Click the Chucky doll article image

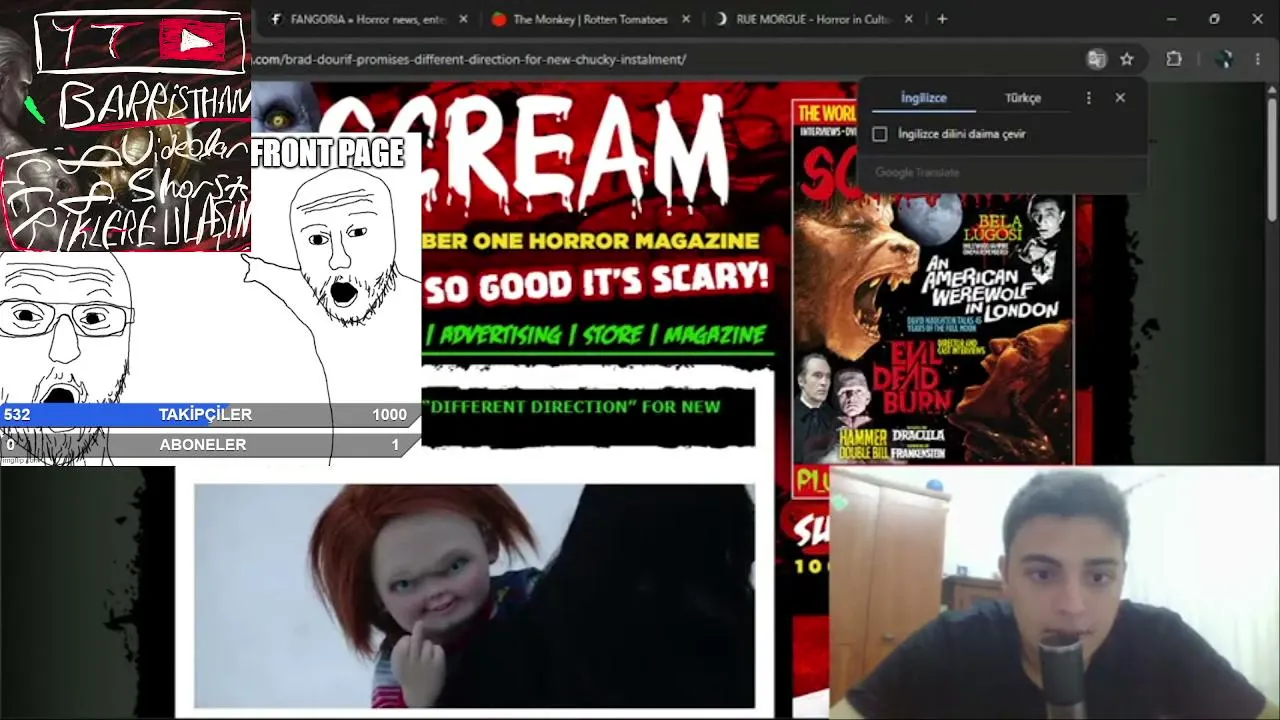click(474, 596)
